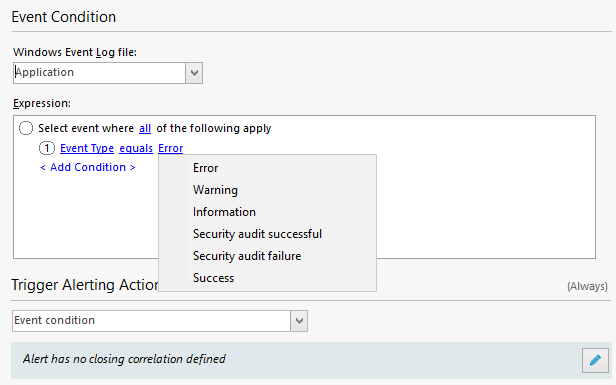Click the Add Condition link
Screen dimensions: 616x385
pyautogui.click(x=88, y=167)
